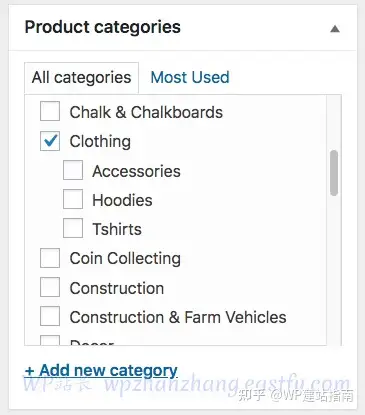Tick the Hoodies subcategory checkbox

[x=73, y=199]
